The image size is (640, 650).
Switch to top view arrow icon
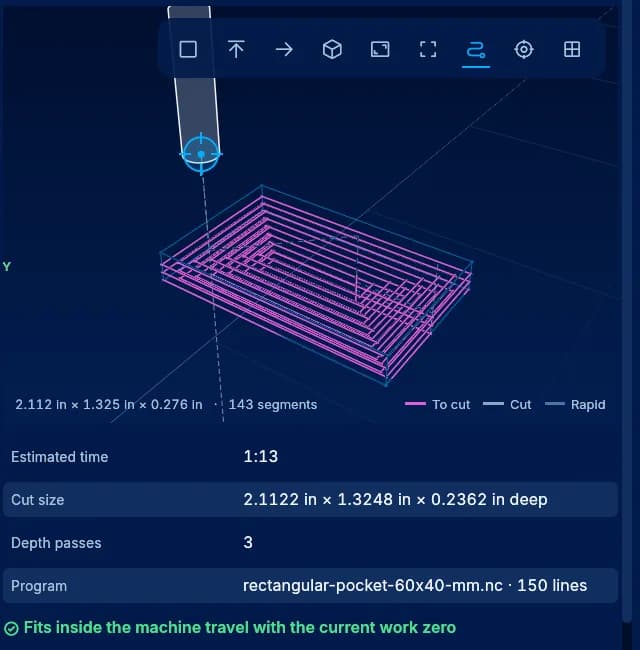[x=236, y=49]
